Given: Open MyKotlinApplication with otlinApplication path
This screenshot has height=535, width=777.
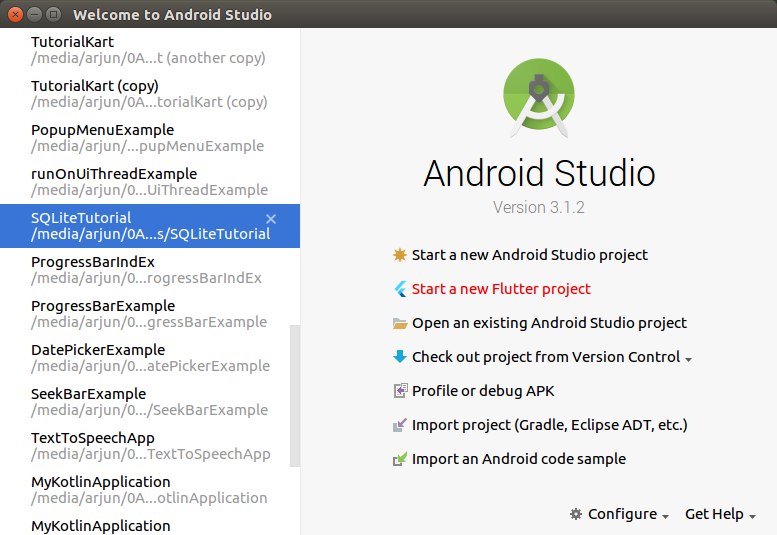Looking at the screenshot, I should click(150, 490).
